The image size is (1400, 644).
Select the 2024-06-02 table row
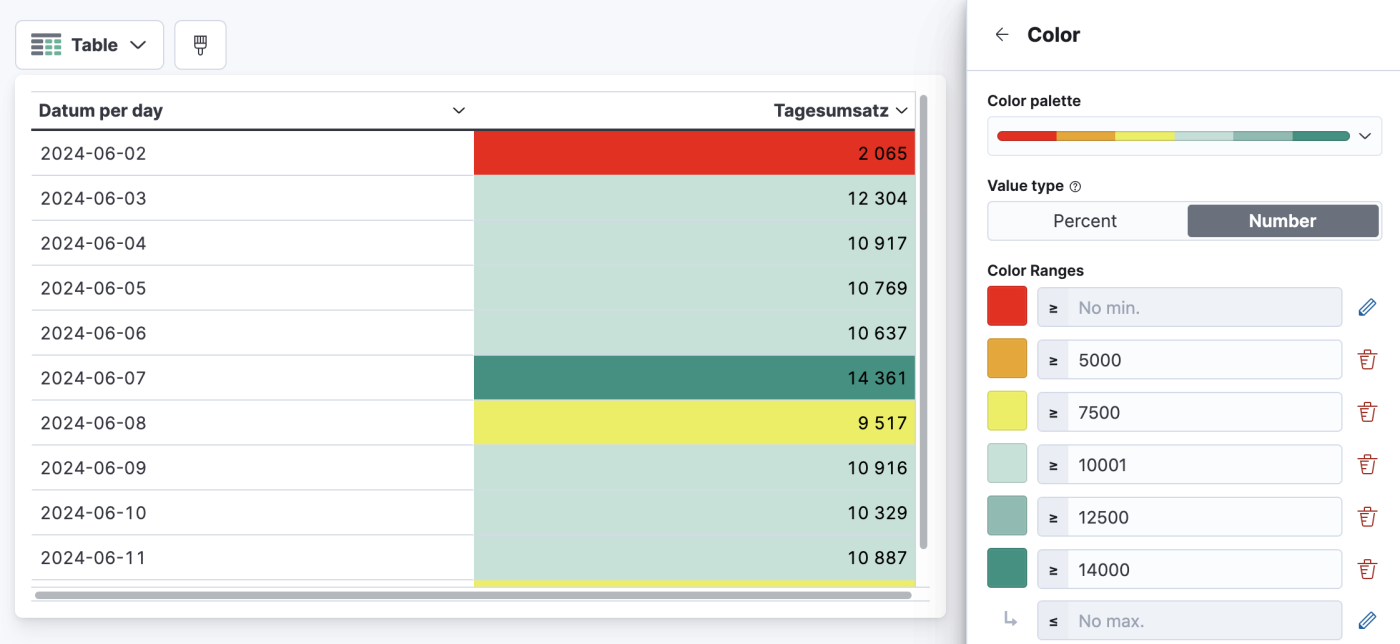pyautogui.click(x=400, y=153)
